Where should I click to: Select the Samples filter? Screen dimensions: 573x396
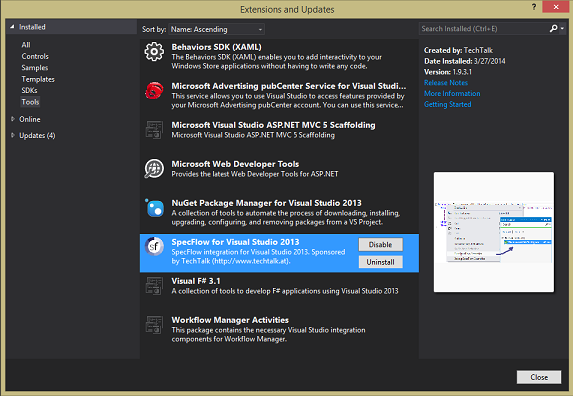pyautogui.click(x=35, y=68)
